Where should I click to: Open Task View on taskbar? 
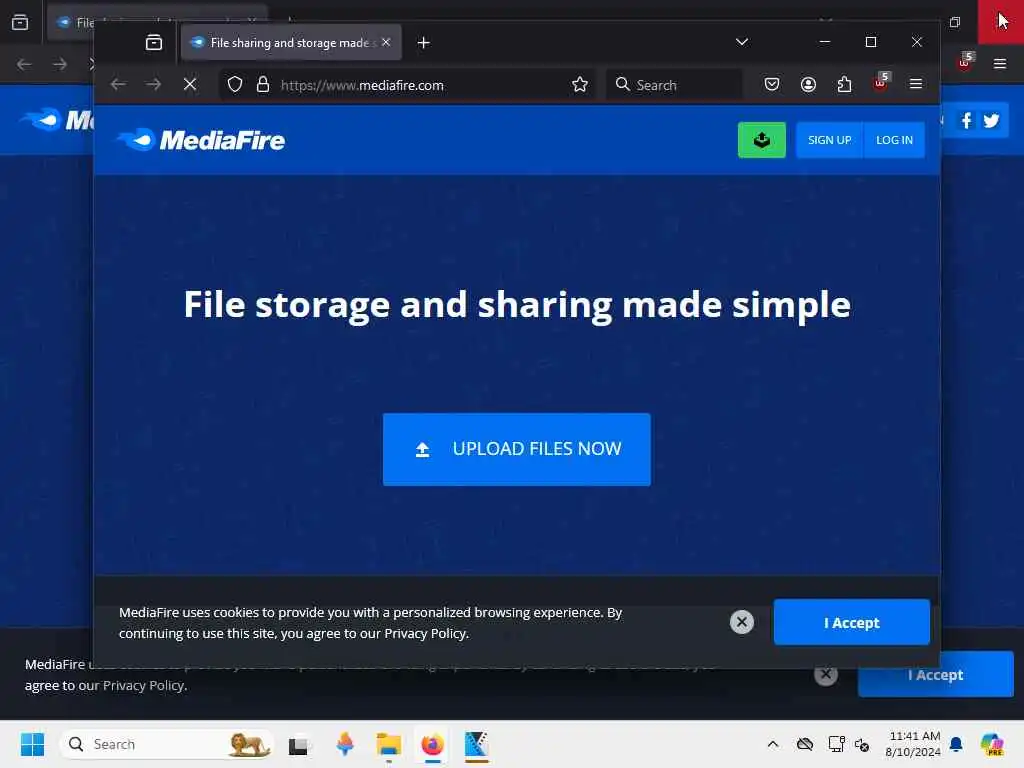[x=299, y=744]
